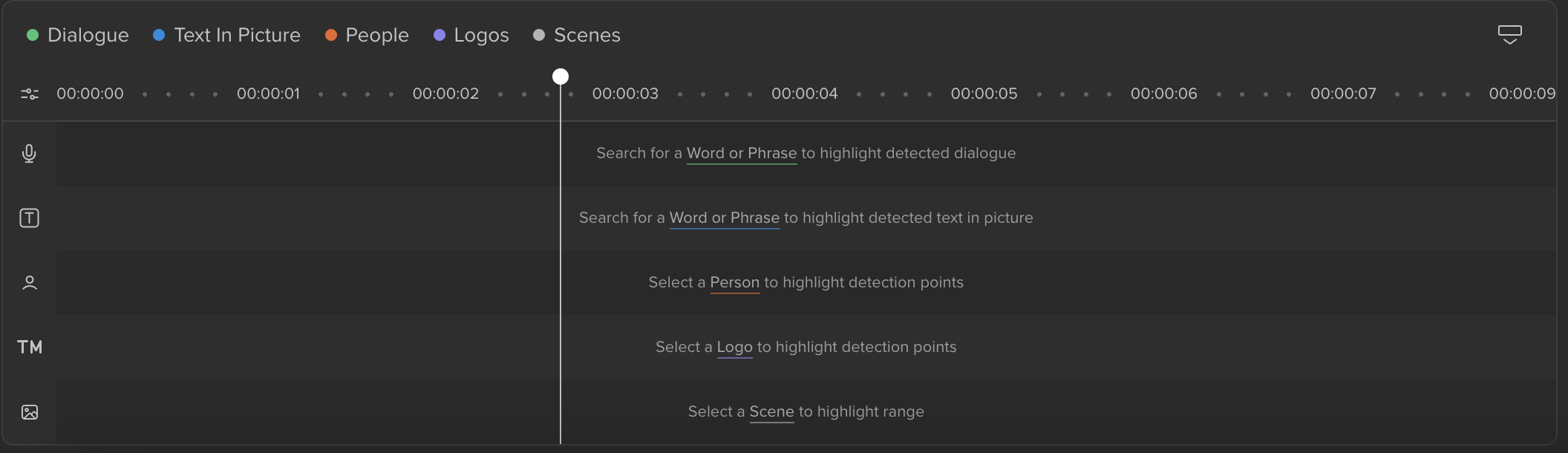Click the TM logos track icon
1568x453 pixels.
click(x=30, y=347)
